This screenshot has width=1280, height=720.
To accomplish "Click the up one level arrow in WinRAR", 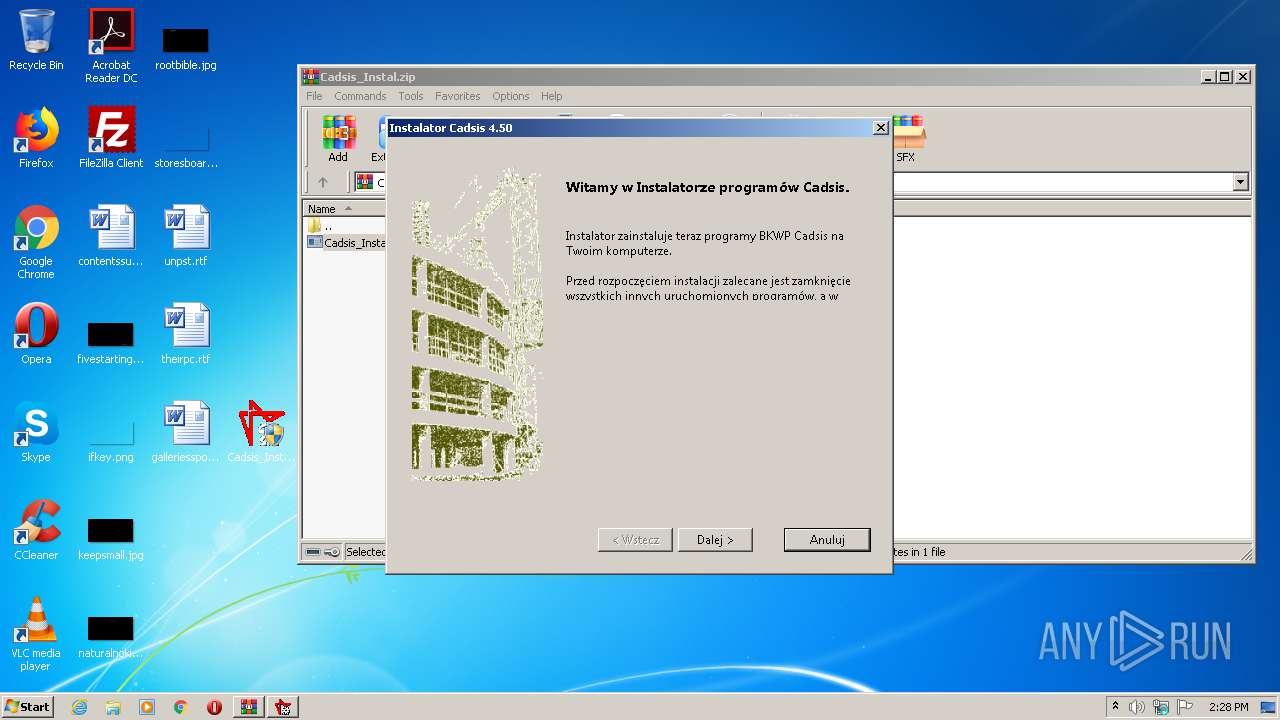I will (322, 182).
